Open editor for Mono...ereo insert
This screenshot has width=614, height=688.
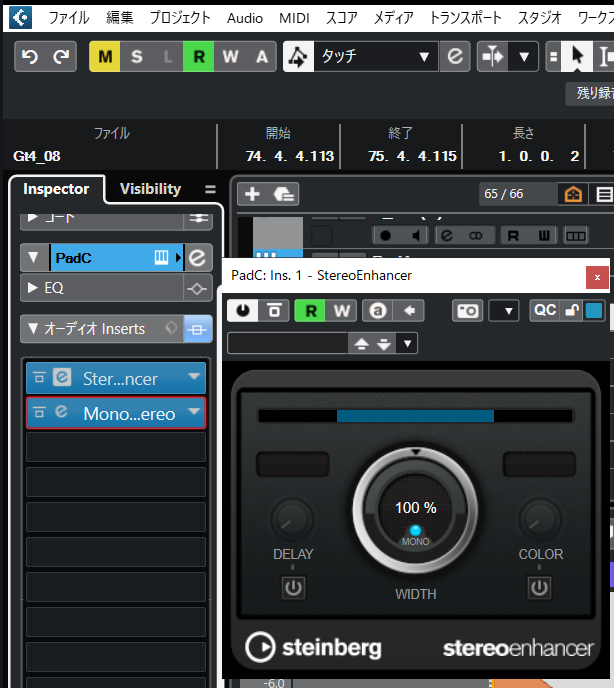click(x=62, y=412)
